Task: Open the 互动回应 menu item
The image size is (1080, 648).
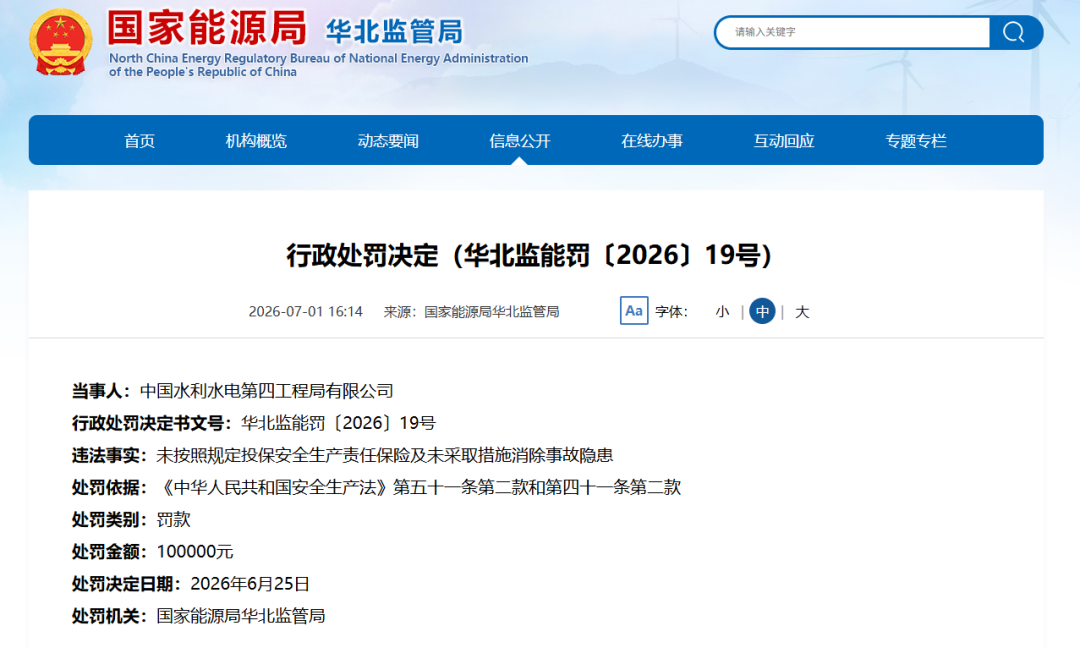Action: [x=784, y=141]
